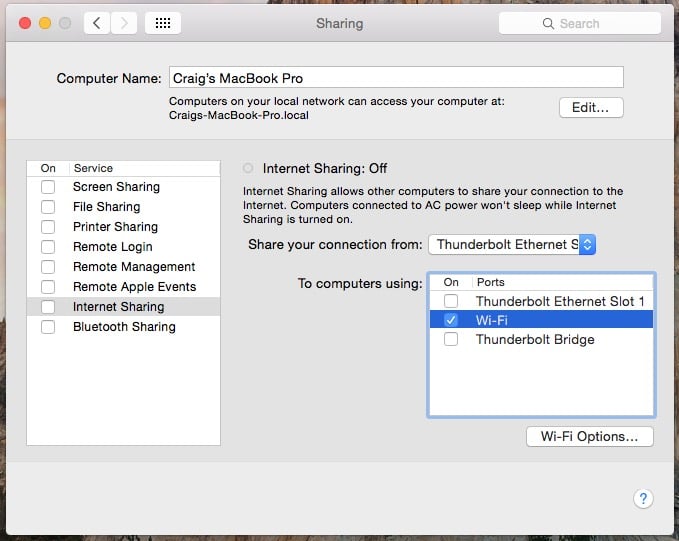
Task: Click the Internet Sharing: Off status indicator
Action: point(248,168)
